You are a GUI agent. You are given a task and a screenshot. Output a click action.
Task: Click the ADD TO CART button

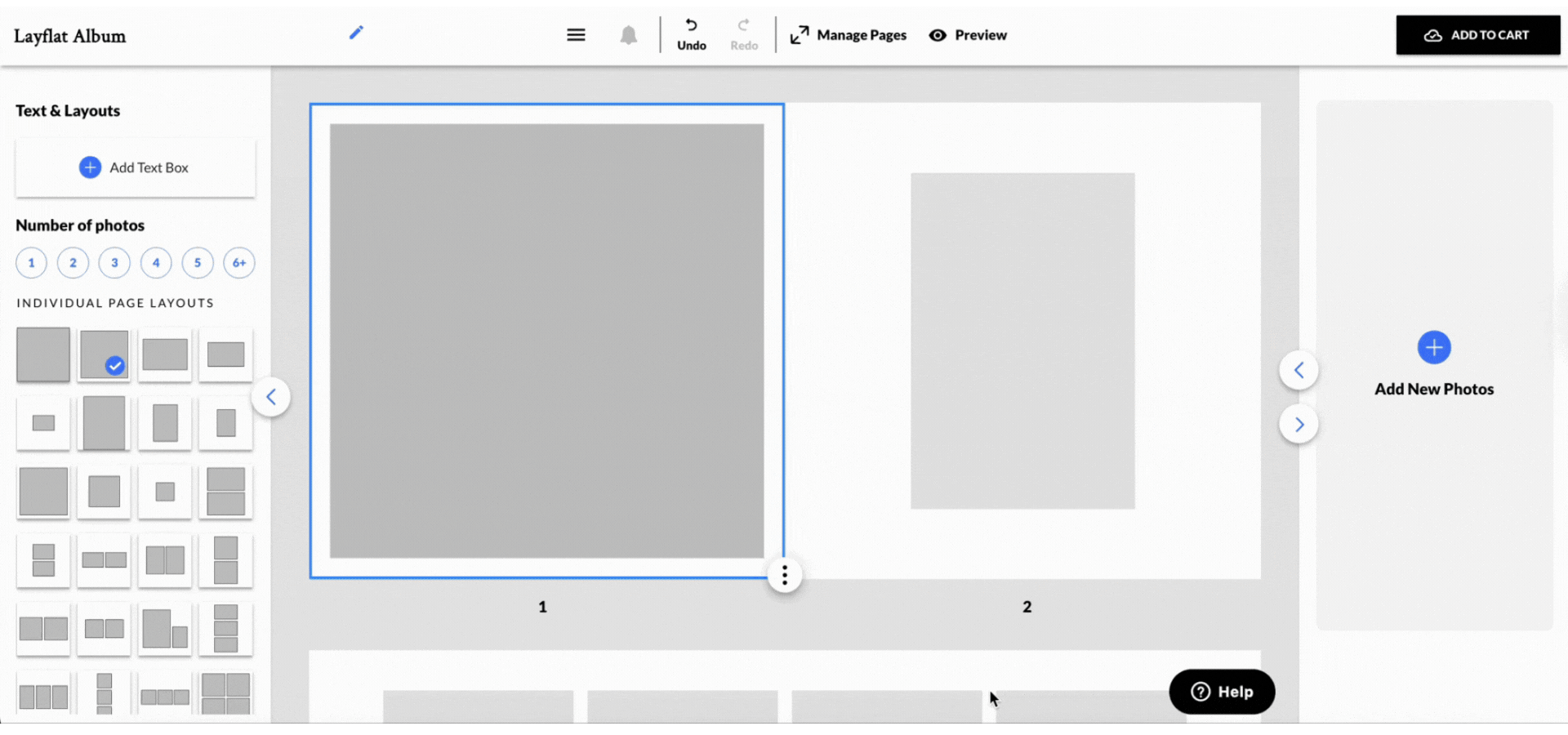(1478, 35)
